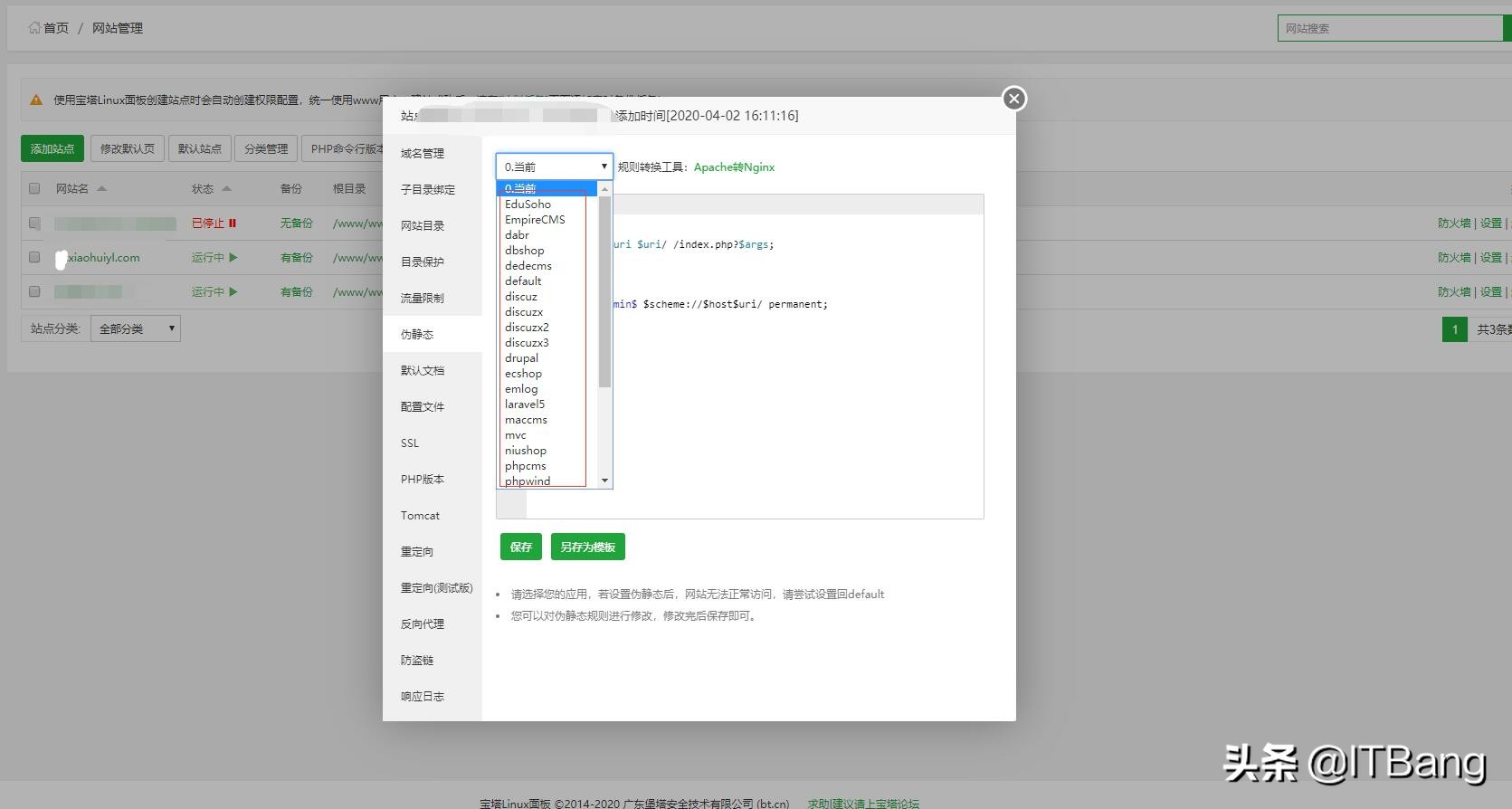Click the rewrite rules code editor area
1512x809 pixels.
coord(740,357)
